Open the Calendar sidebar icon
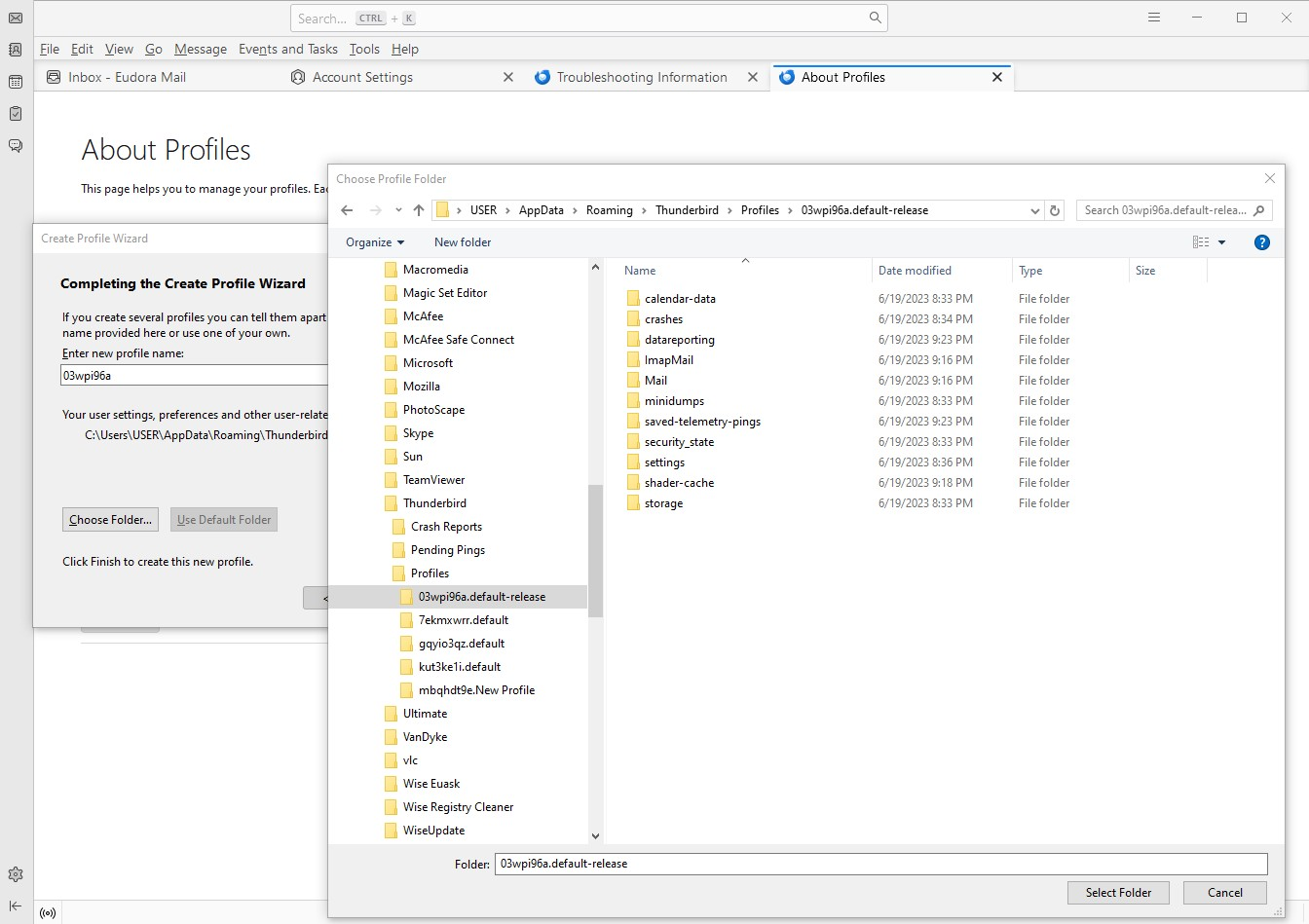 click(16, 82)
